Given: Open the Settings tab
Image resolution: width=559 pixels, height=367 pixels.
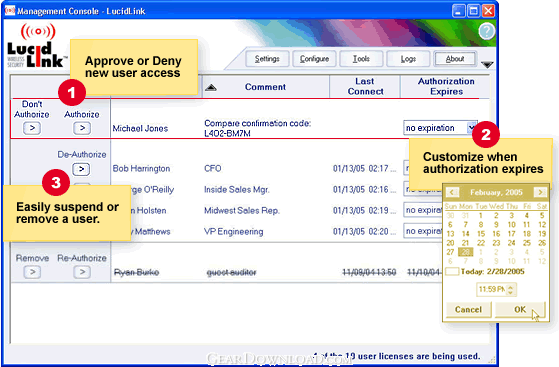Looking at the screenshot, I should 267,59.
